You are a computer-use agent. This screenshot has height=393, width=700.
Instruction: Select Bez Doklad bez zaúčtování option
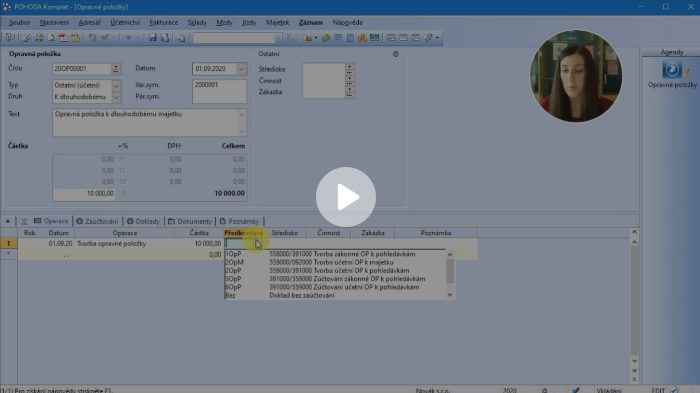pos(335,295)
